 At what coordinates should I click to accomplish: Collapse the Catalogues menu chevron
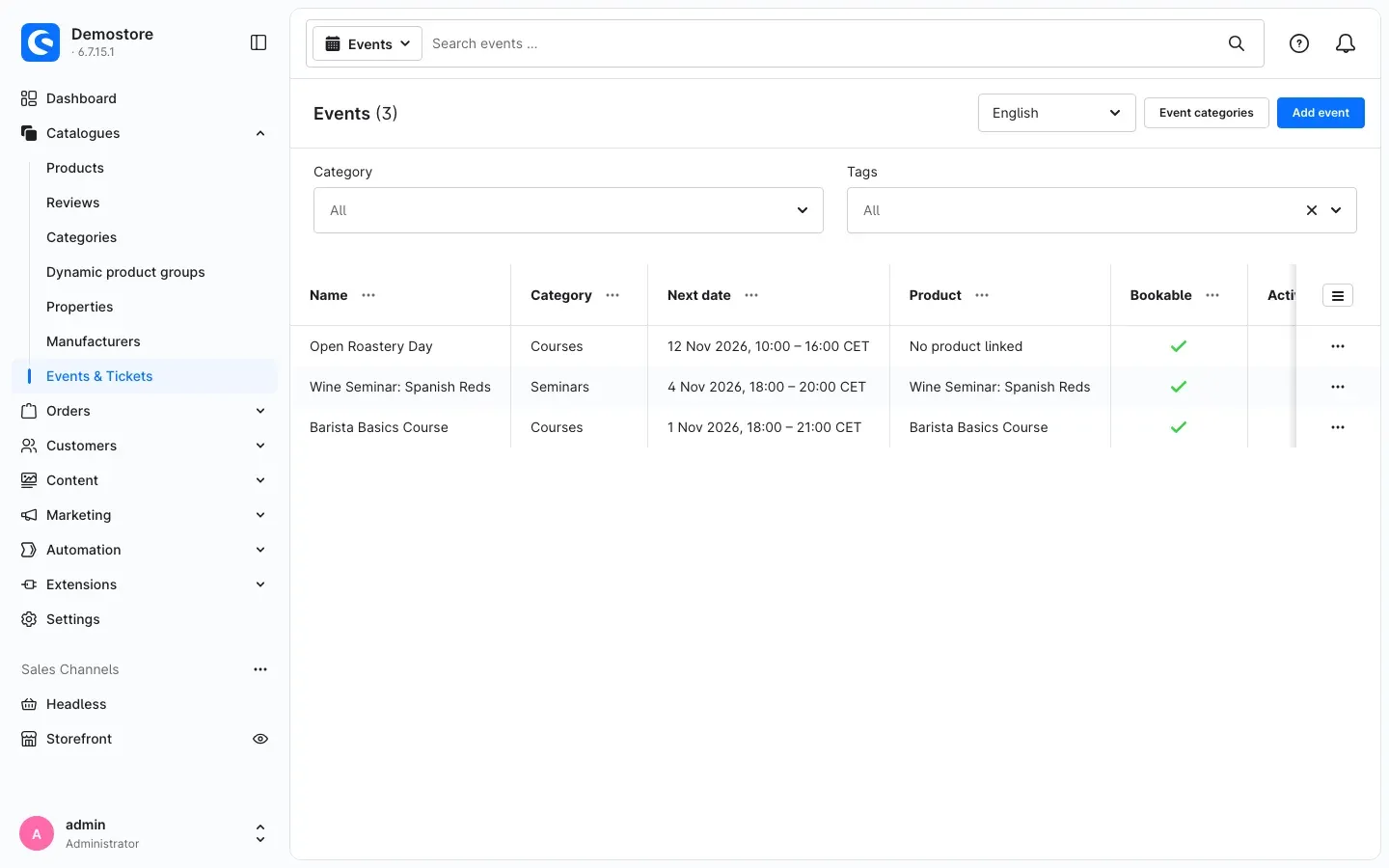pyautogui.click(x=260, y=133)
